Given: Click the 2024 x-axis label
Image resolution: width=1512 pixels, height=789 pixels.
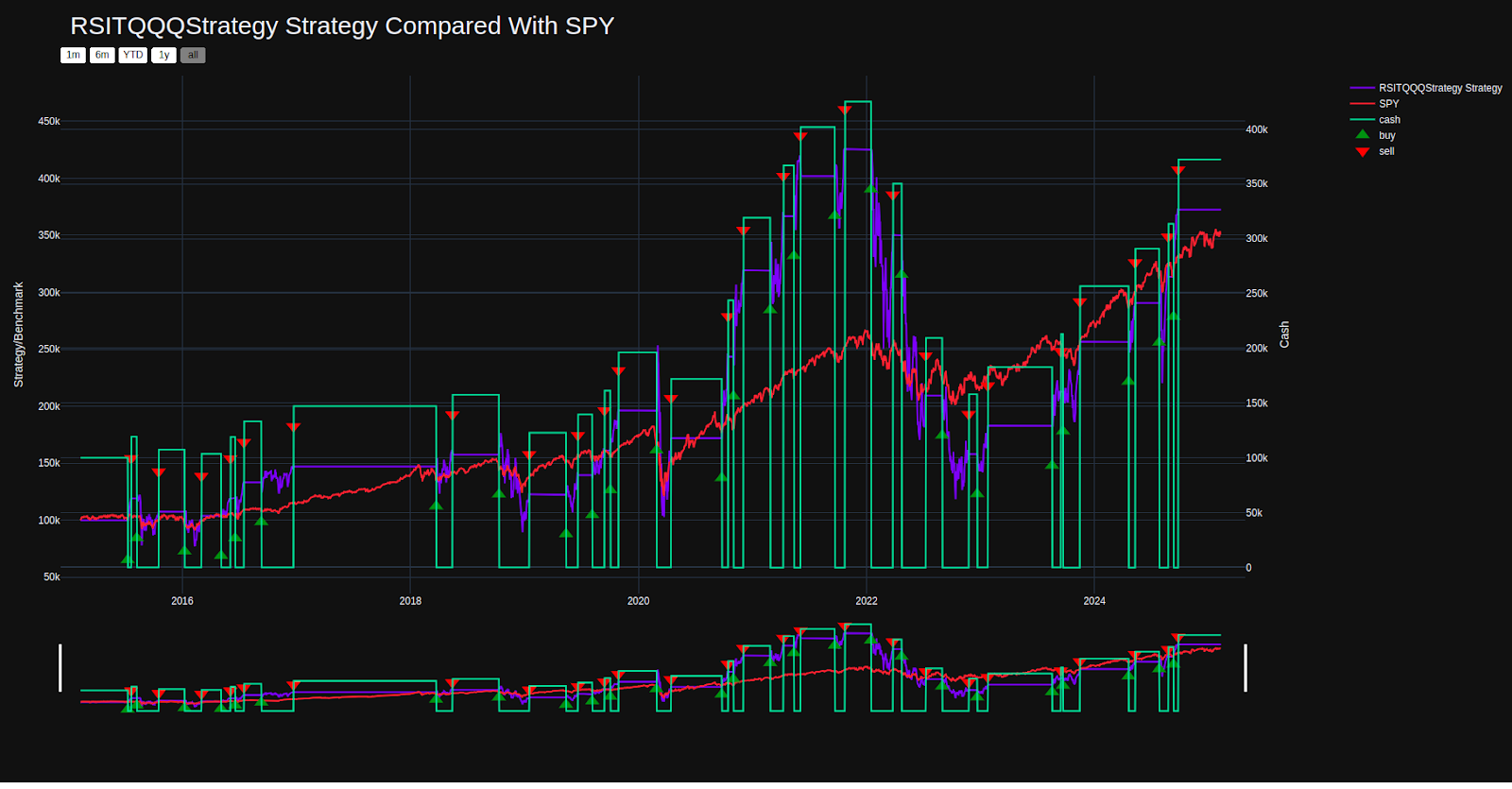Looking at the screenshot, I should [x=1094, y=601].
